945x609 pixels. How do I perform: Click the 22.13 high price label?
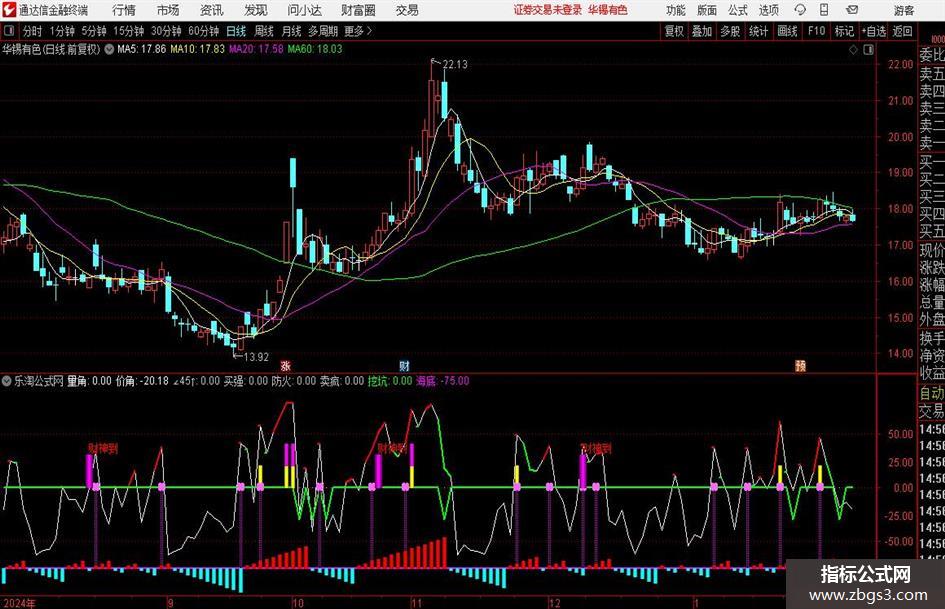click(x=455, y=65)
